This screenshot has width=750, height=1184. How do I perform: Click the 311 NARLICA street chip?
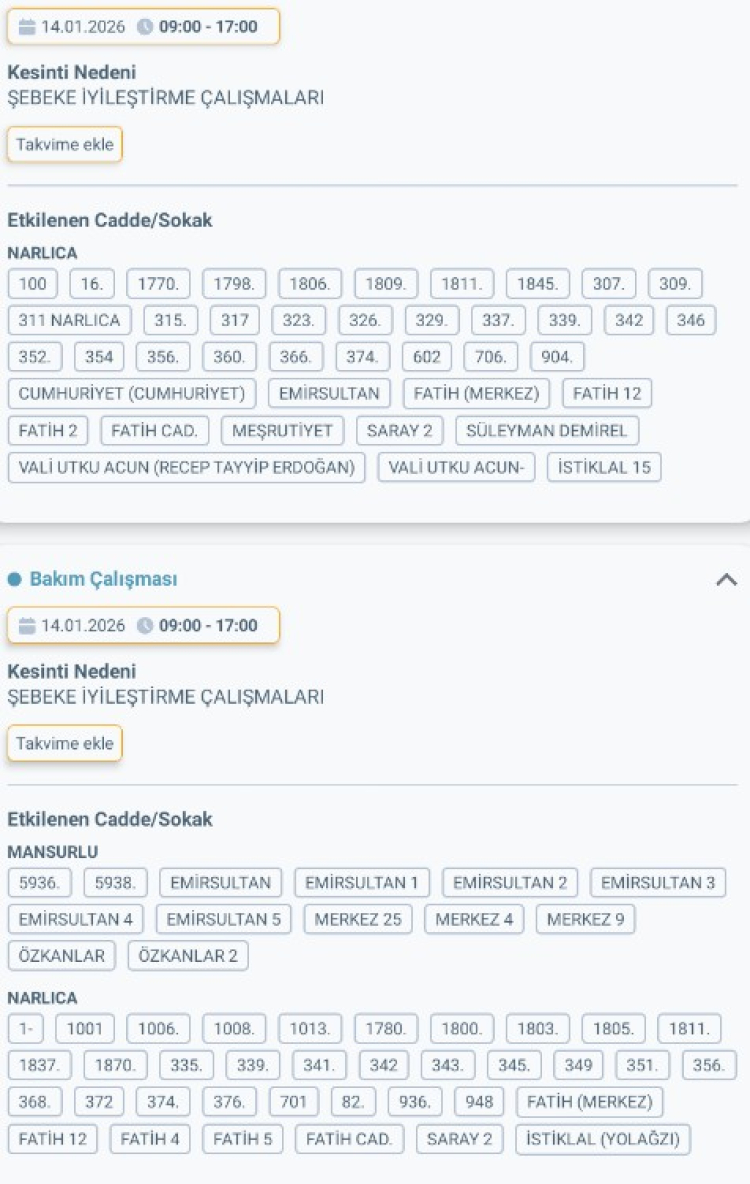point(68,320)
